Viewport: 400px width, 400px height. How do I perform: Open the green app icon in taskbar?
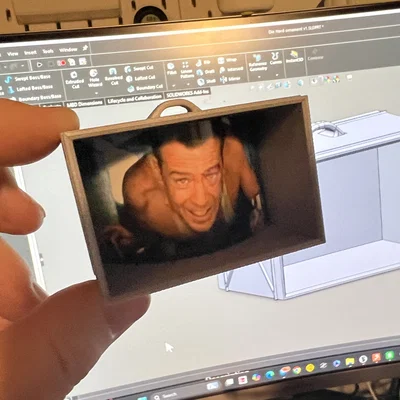click(x=389, y=355)
